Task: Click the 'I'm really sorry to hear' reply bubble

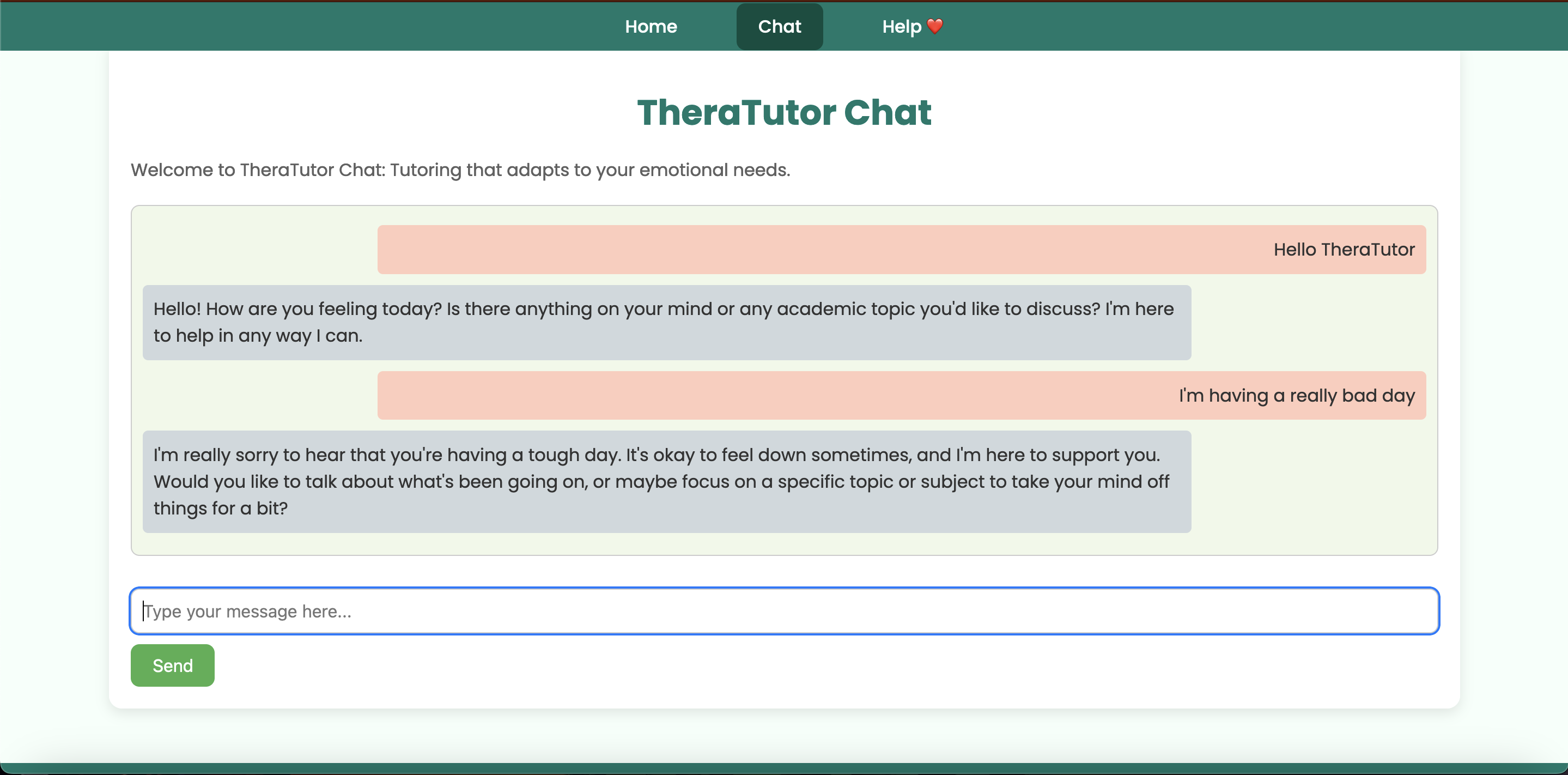Action: [666, 482]
